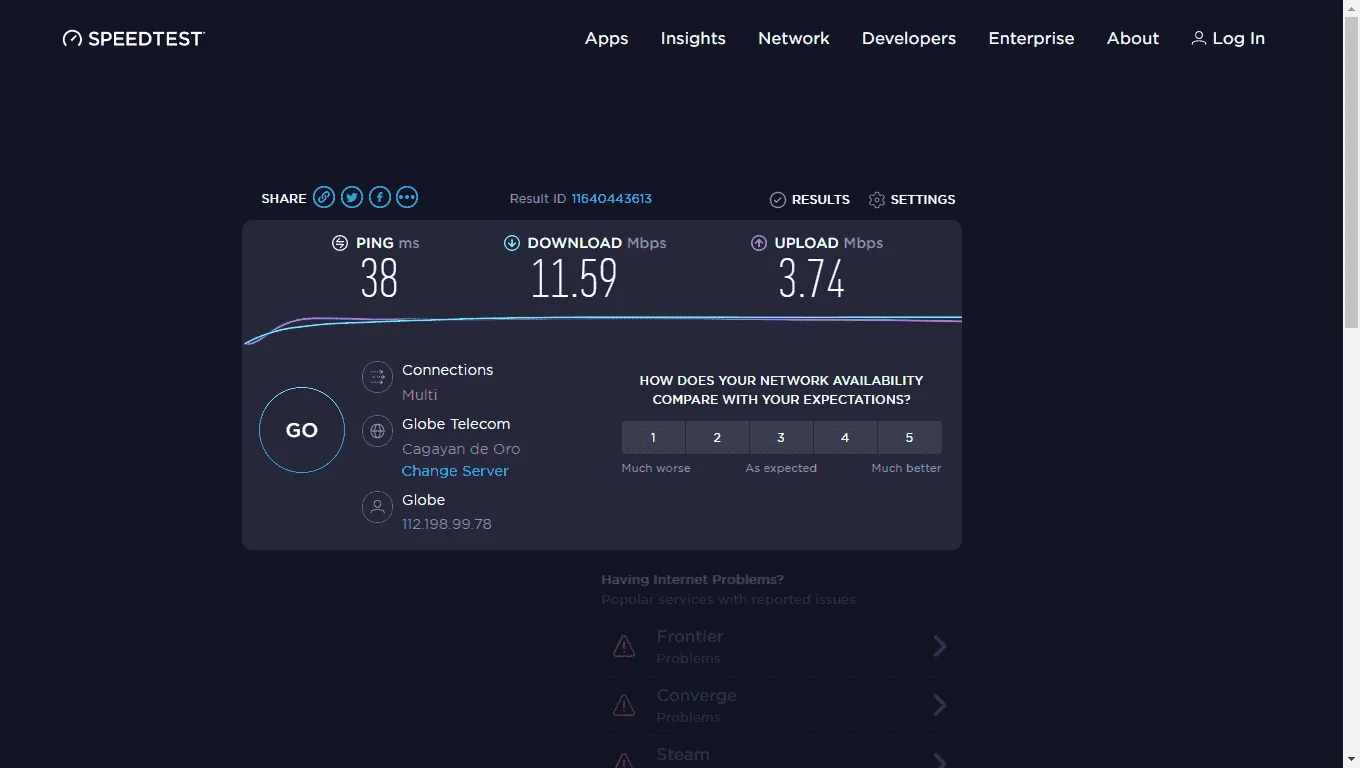Click the SHARE label
Viewport: 1360px width, 768px height.
coord(284,199)
